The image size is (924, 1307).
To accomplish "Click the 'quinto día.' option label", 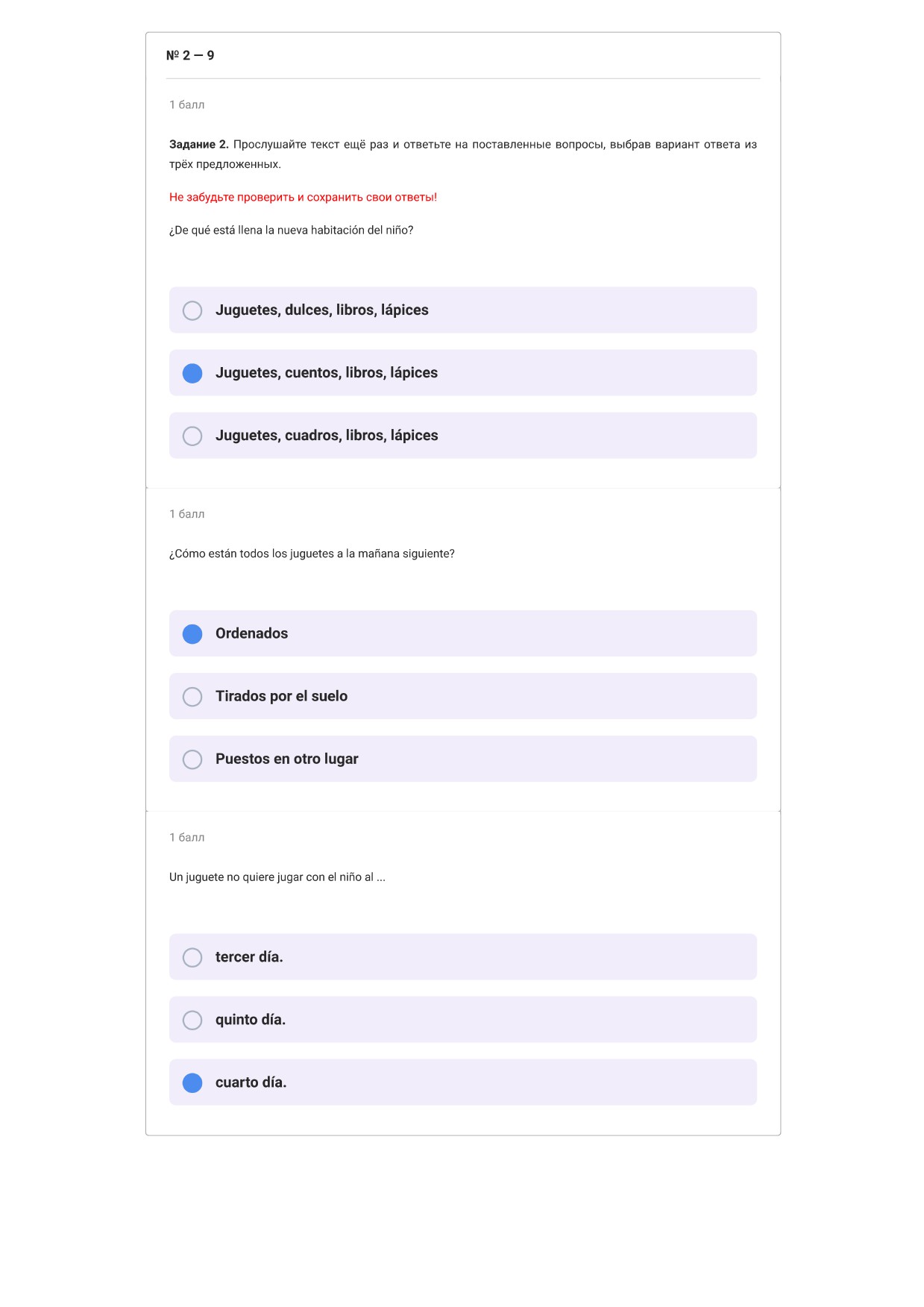I will (251, 1020).
